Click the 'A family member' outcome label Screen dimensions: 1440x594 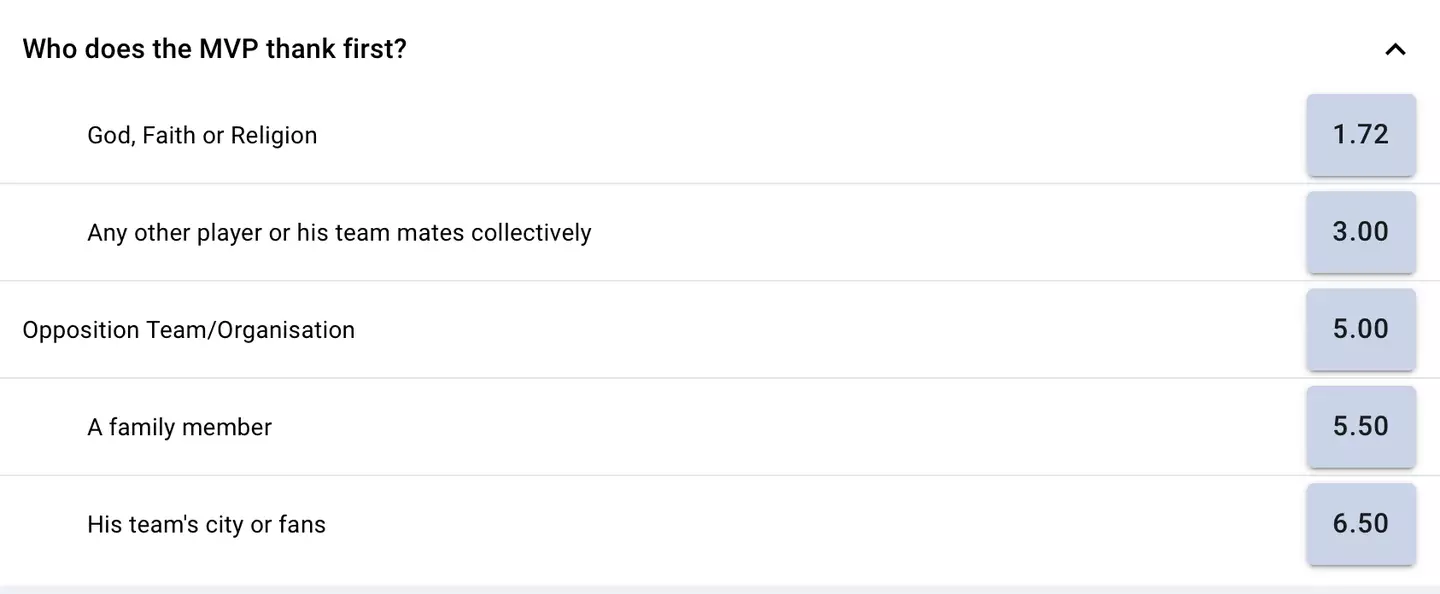pyautogui.click(x=179, y=427)
